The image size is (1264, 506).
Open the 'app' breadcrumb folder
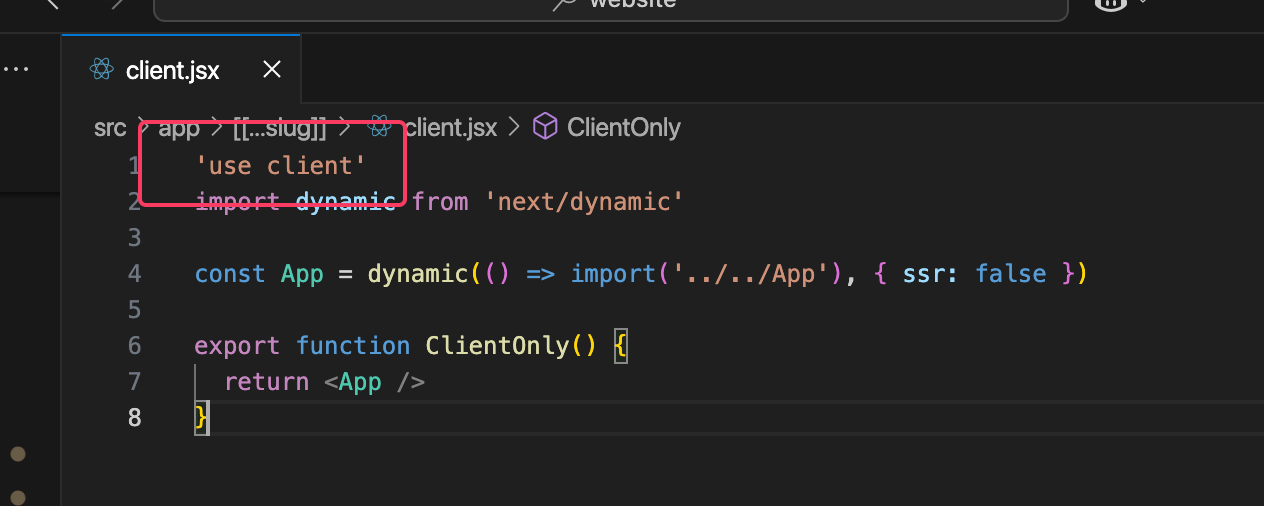(179, 128)
